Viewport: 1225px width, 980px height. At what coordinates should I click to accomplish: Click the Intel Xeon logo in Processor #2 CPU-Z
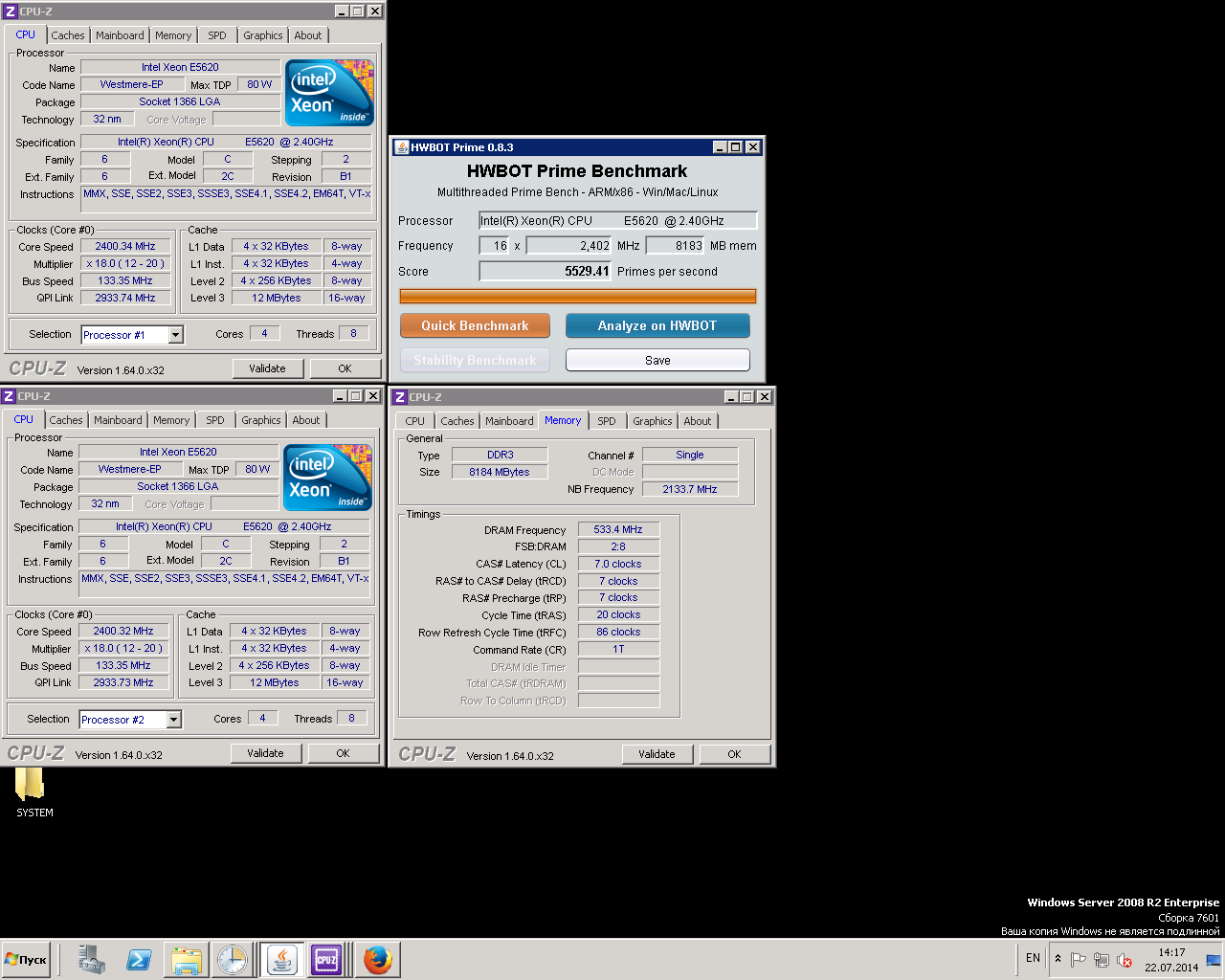(328, 478)
